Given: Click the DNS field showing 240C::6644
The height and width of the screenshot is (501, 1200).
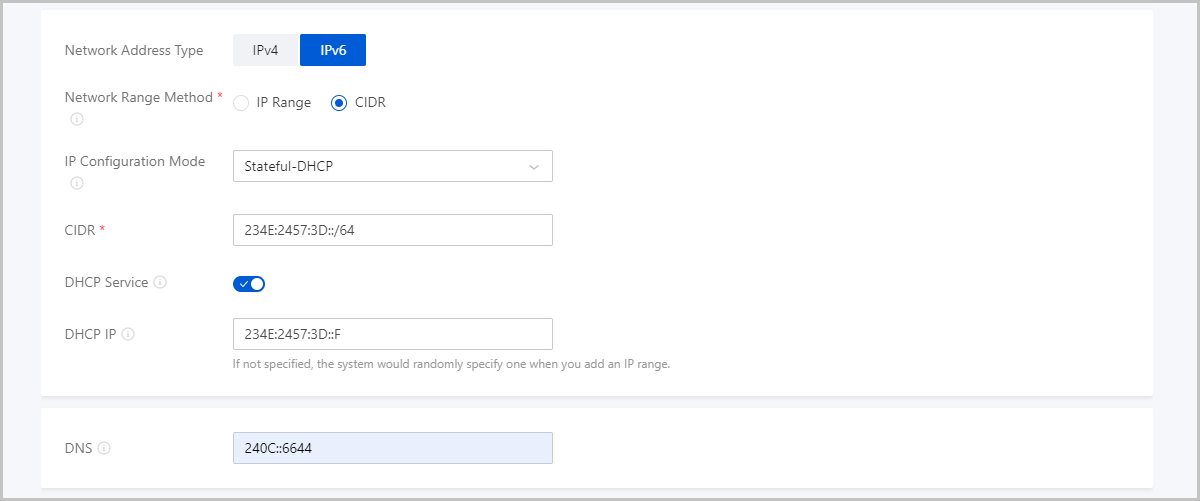Looking at the screenshot, I should 392,448.
